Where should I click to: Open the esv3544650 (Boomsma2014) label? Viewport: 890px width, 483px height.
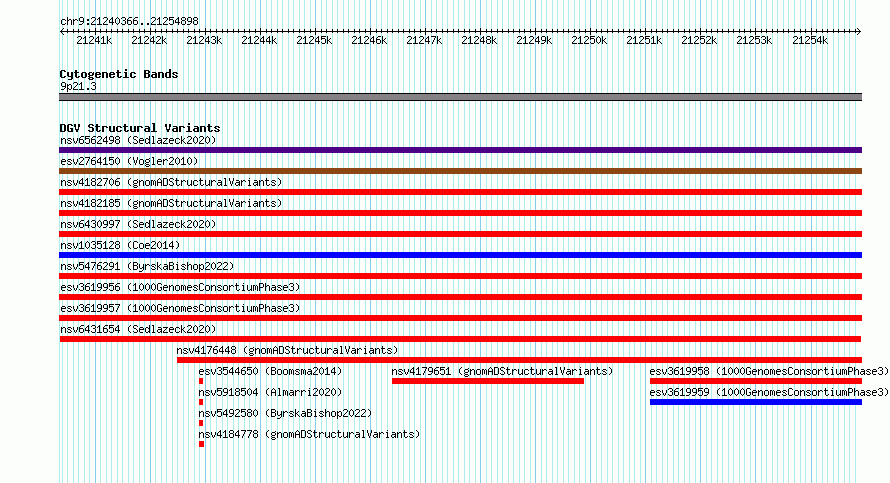coord(270,371)
